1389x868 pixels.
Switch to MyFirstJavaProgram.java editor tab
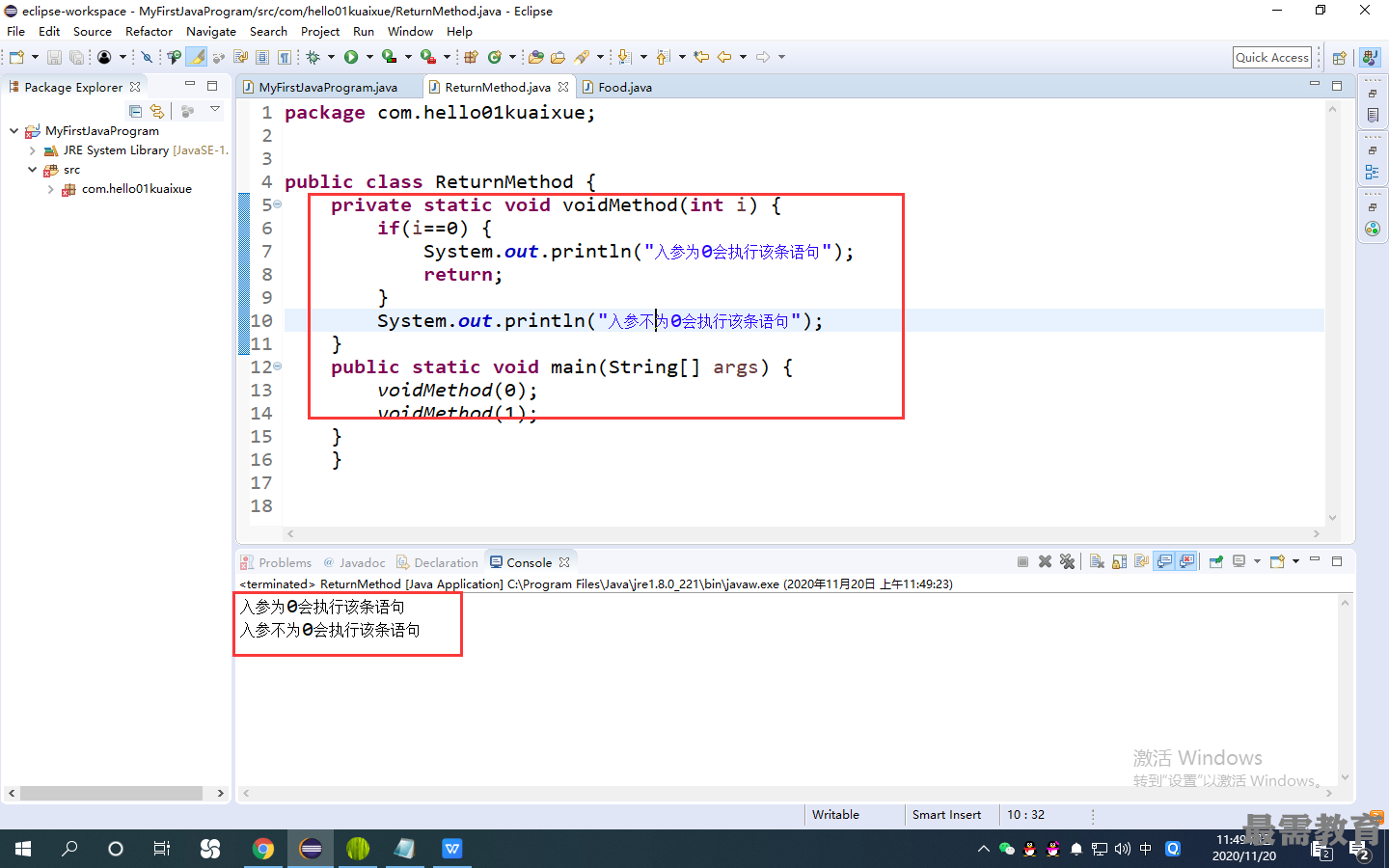[x=328, y=87]
